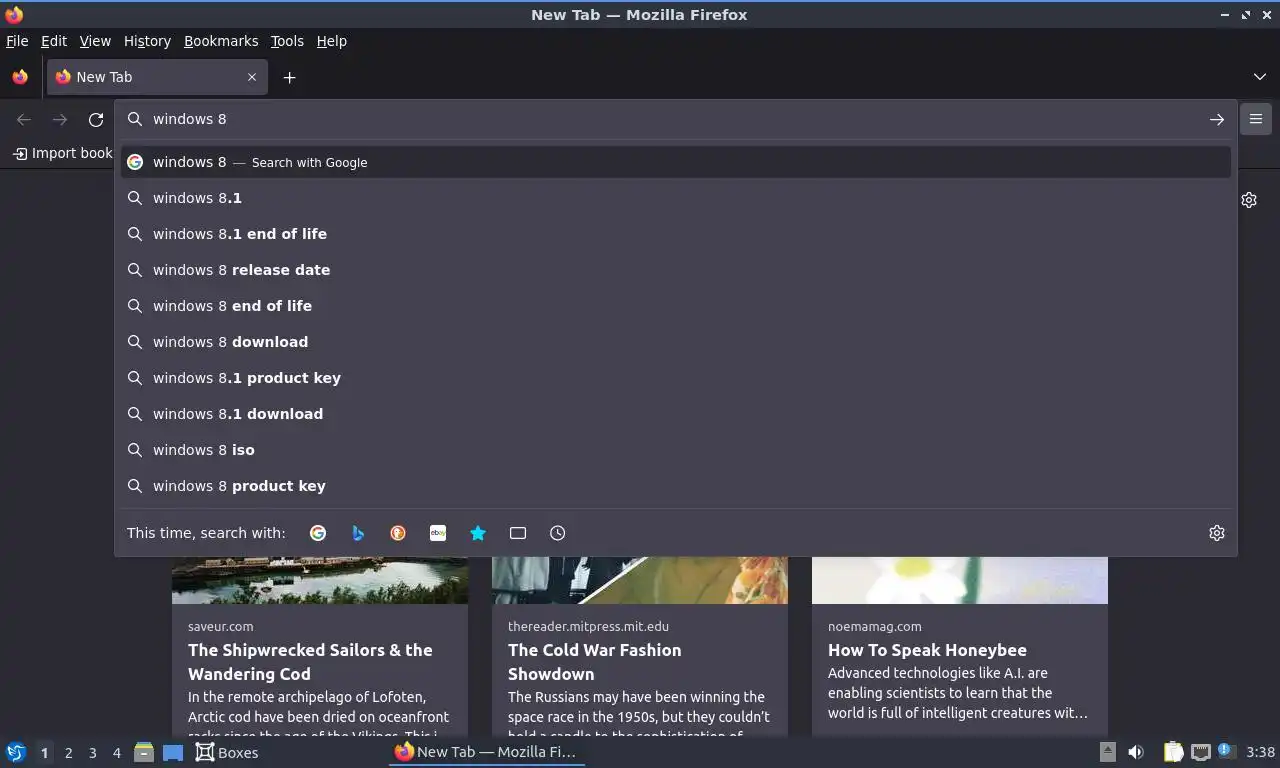Click the show desktop icon in the panel
This screenshot has width=1280, height=768.
tap(173, 752)
